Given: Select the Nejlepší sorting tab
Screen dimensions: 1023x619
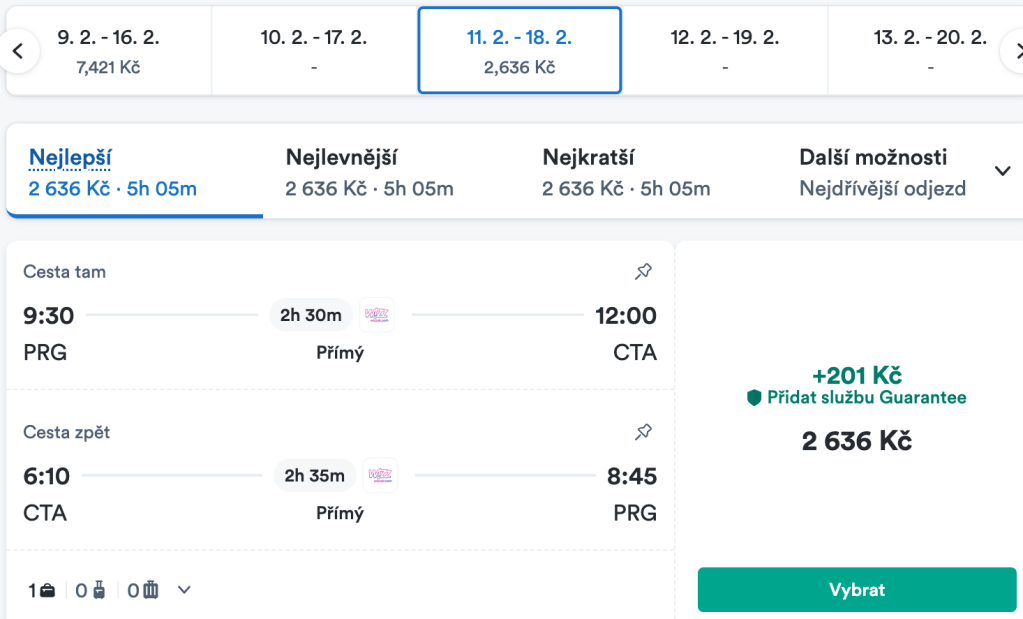Looking at the screenshot, I should 113,172.
